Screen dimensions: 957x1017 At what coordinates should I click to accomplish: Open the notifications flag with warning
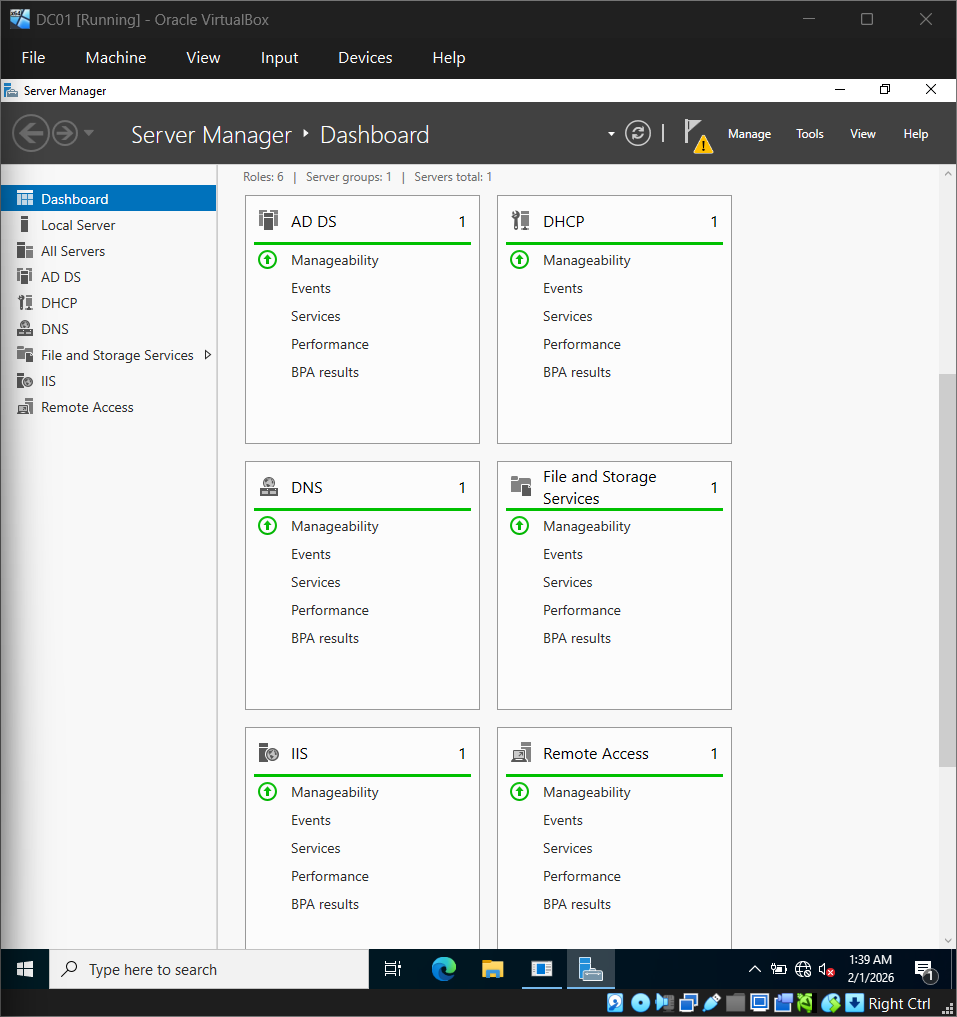pyautogui.click(x=698, y=135)
